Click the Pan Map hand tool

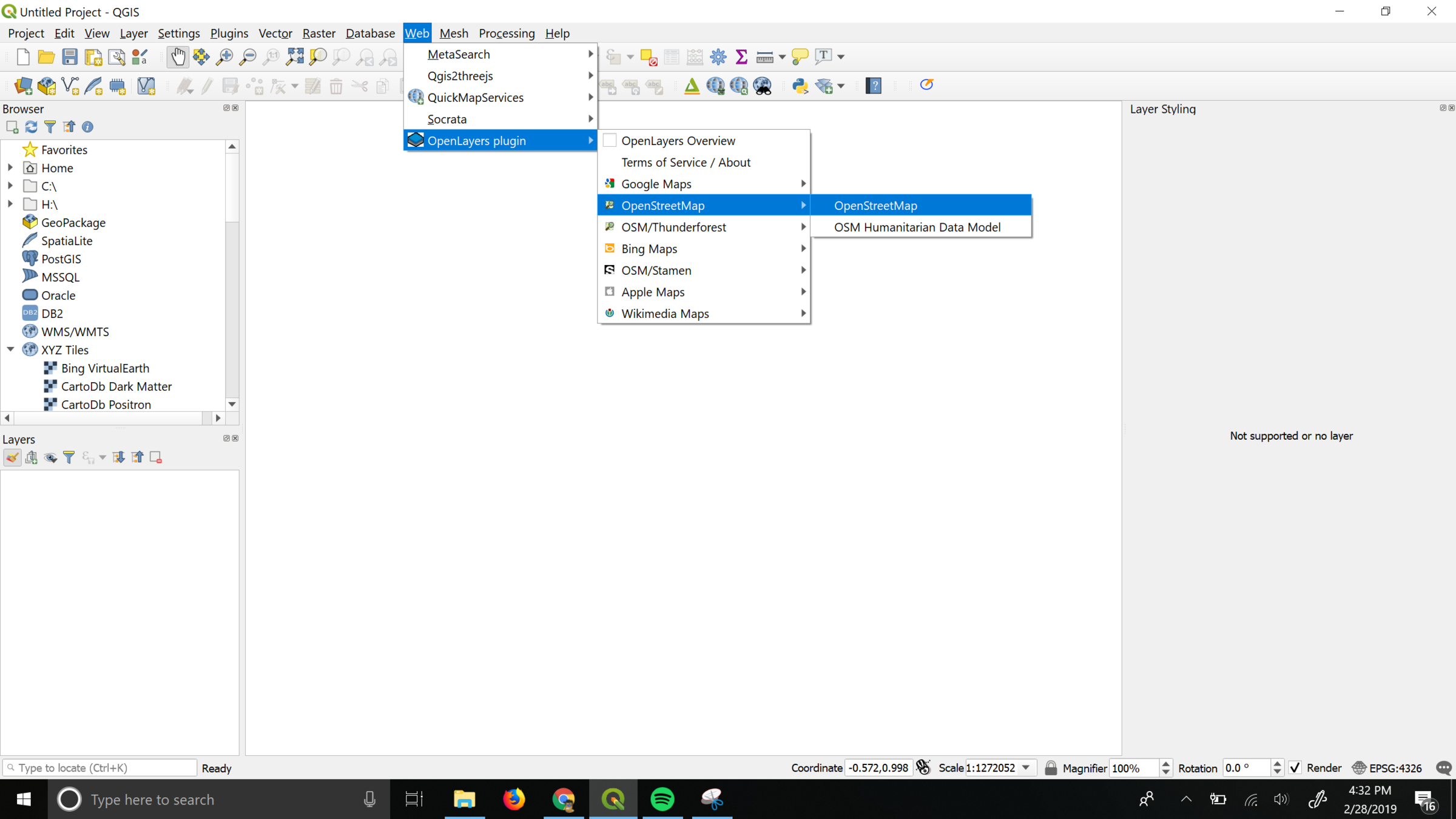pos(178,57)
